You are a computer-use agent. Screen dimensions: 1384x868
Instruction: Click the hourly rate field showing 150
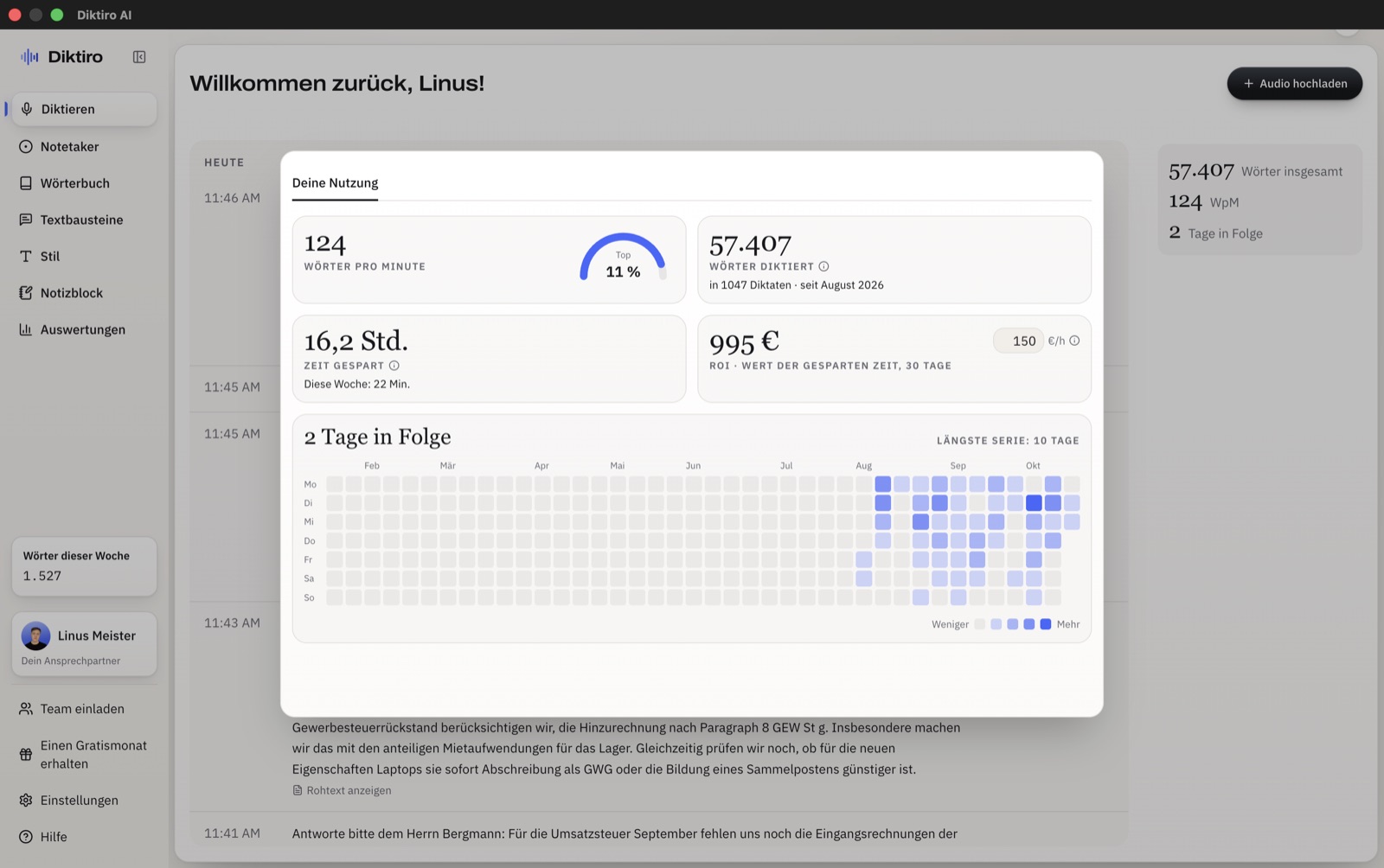1019,341
